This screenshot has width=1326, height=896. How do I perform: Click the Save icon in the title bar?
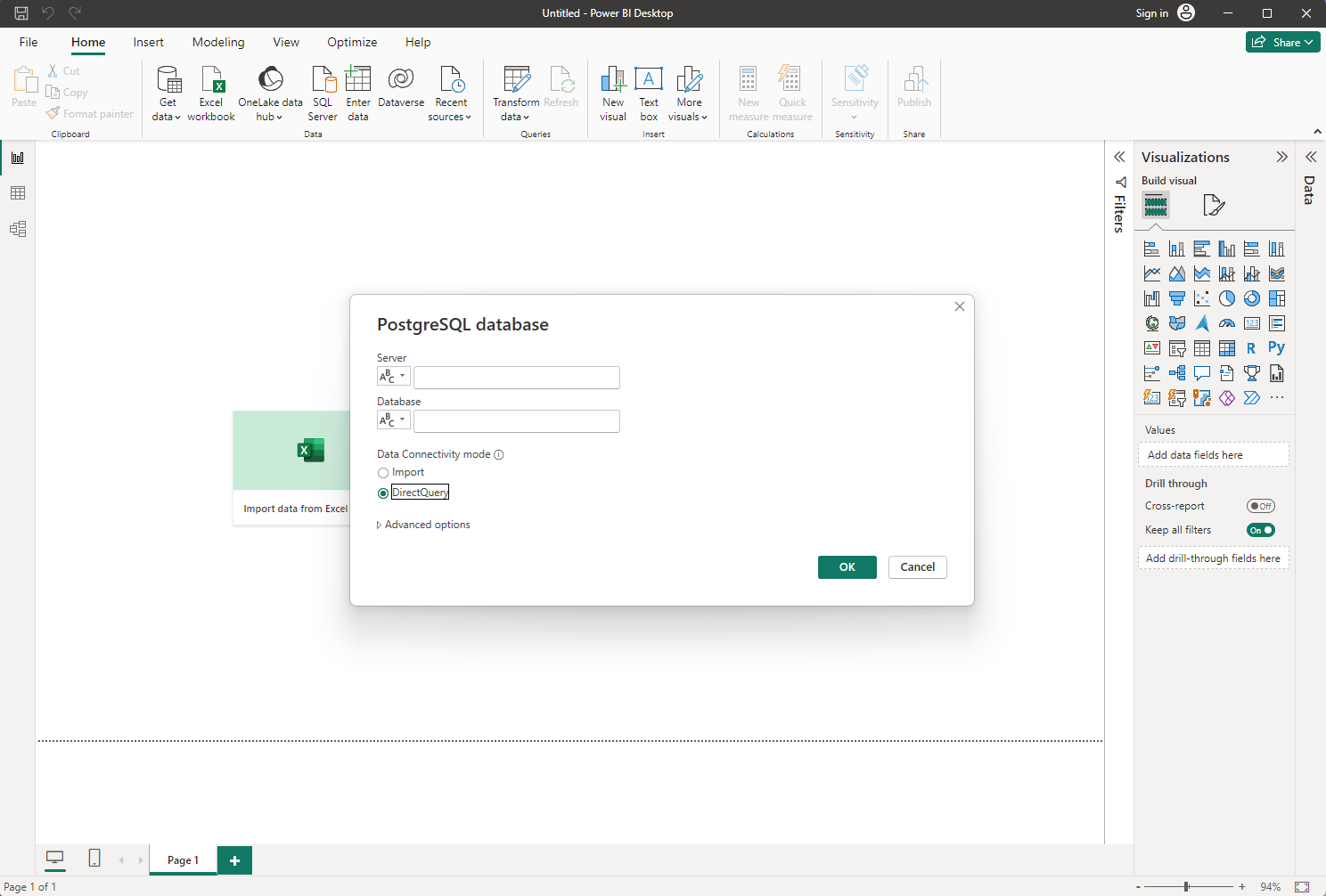21,13
